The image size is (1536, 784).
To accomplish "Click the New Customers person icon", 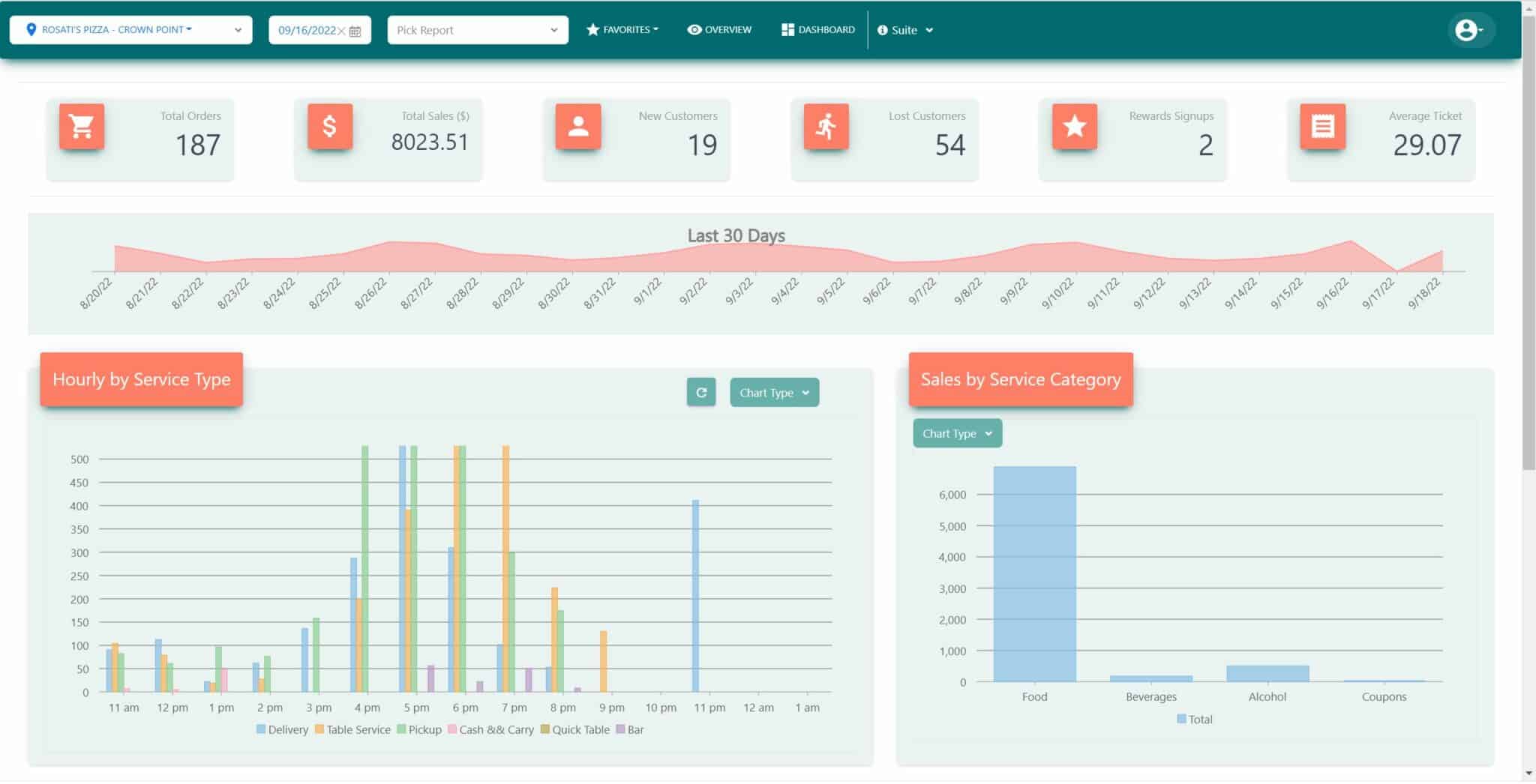I will (x=577, y=127).
